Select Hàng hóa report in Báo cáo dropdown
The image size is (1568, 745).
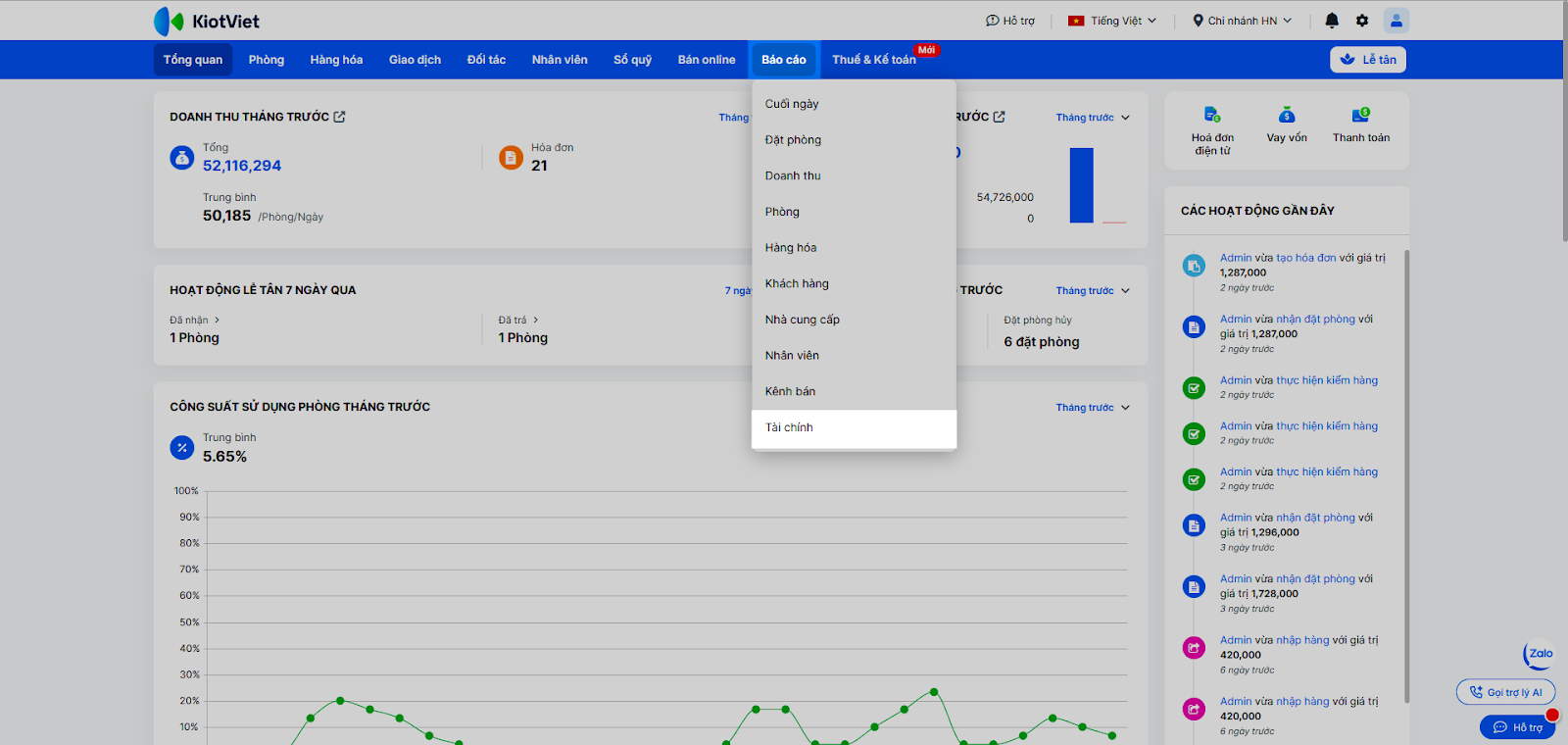854,248
